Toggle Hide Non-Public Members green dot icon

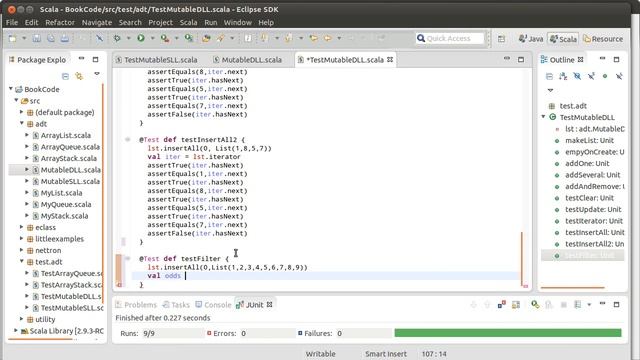point(605,76)
